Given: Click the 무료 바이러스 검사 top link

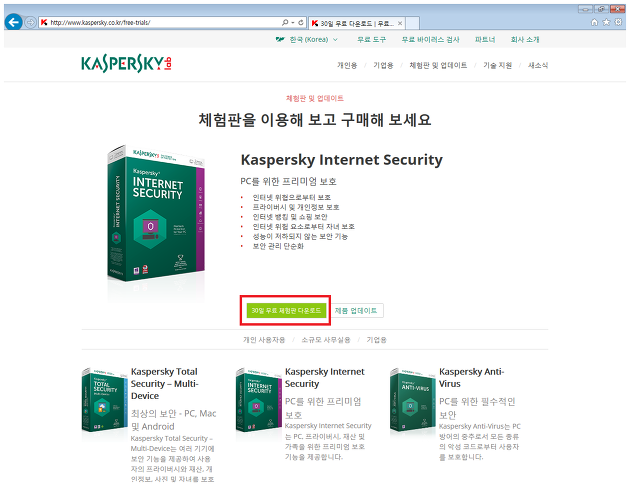Looking at the screenshot, I should point(430,39).
